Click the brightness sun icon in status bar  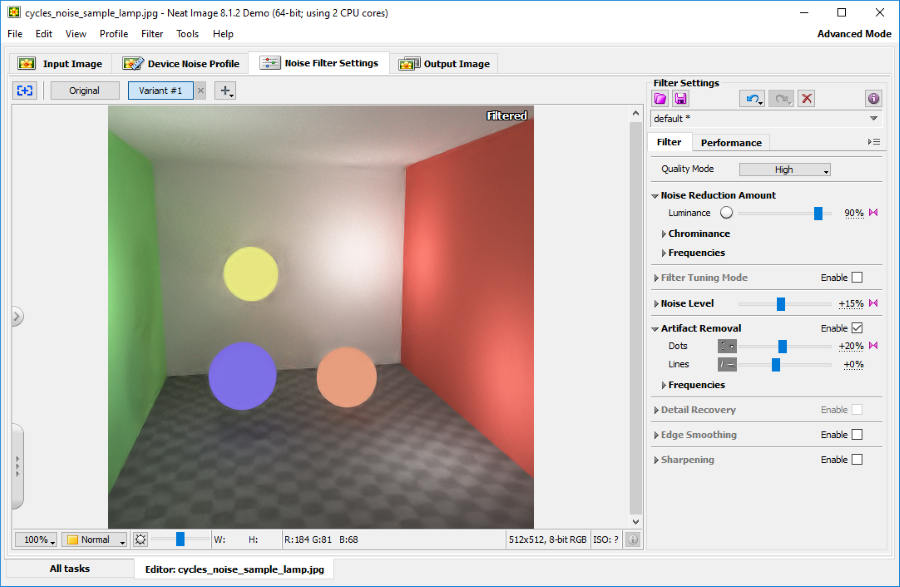tap(140, 539)
